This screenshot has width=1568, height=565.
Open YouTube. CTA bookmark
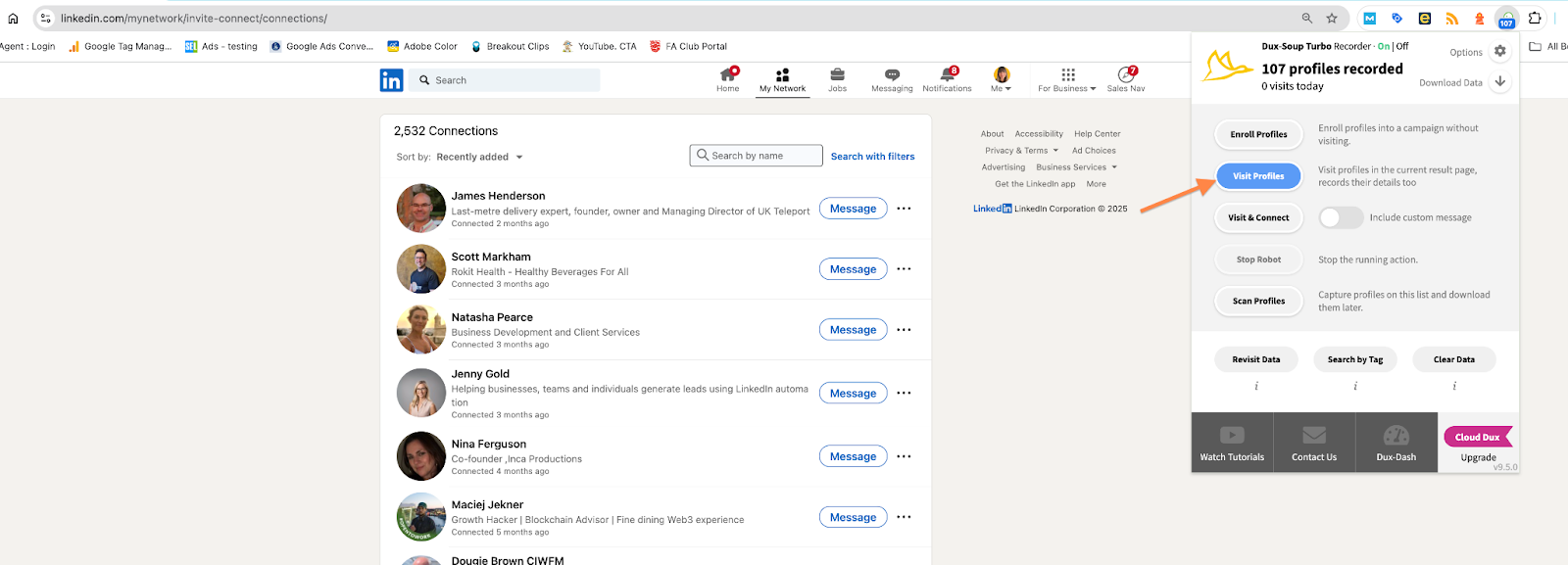[599, 46]
